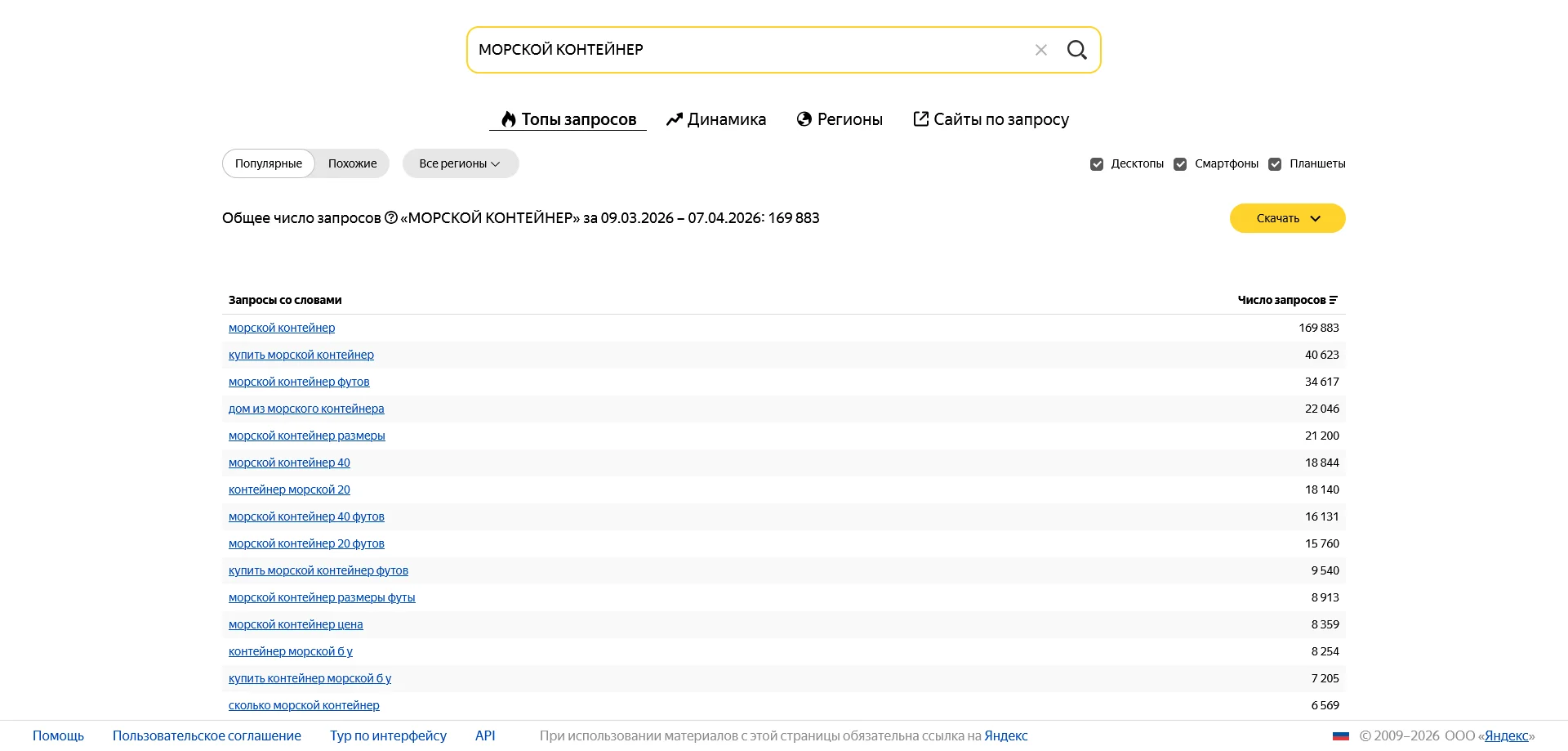Click the count value 34 617
Image resolution: width=1568 pixels, height=751 pixels.
click(1322, 382)
